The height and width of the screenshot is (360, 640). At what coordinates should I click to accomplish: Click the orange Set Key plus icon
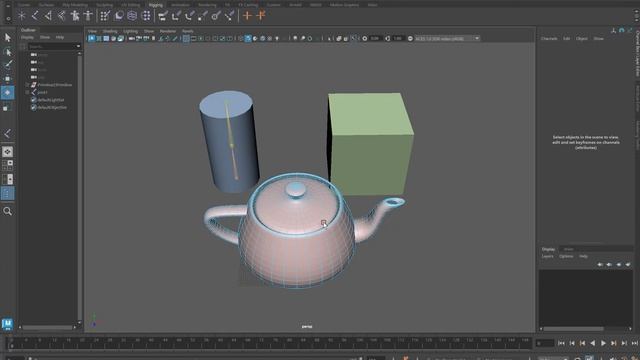point(247,16)
